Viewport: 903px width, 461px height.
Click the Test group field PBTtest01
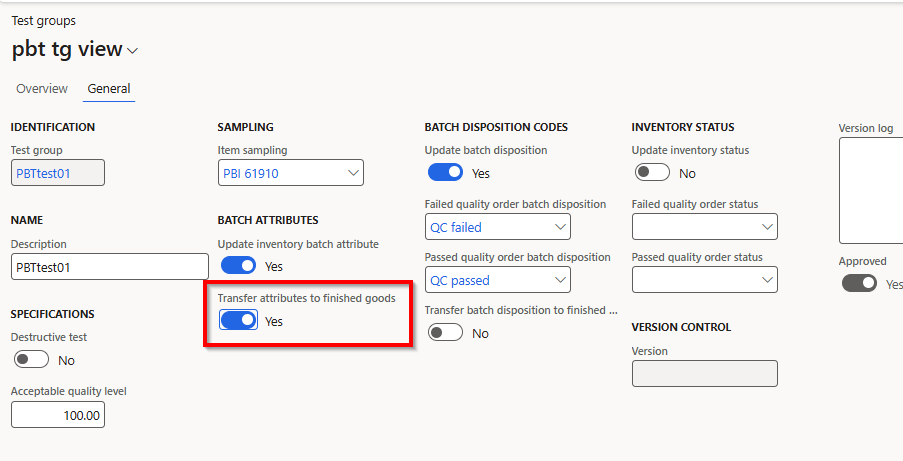tap(58, 173)
